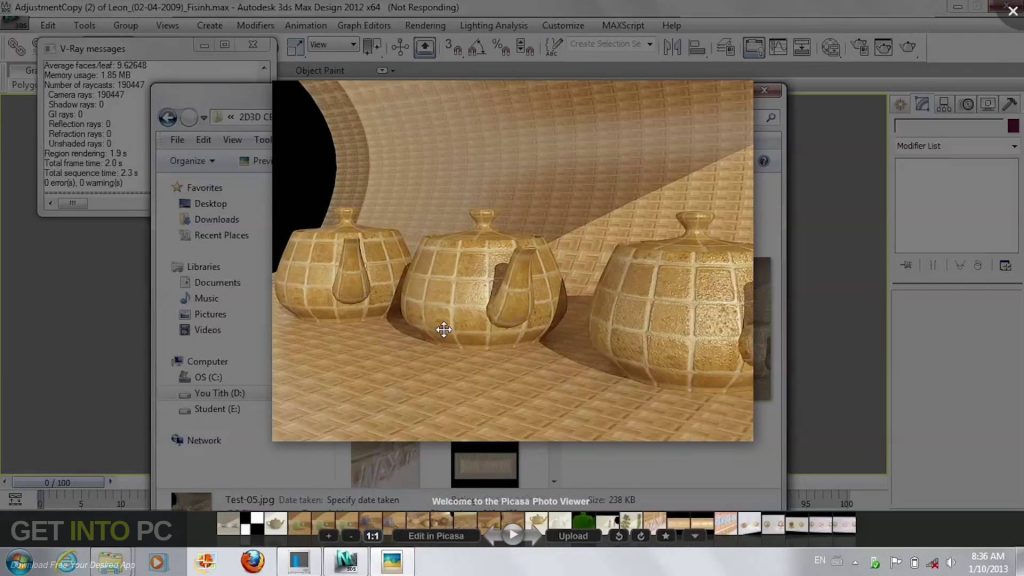Expand the Object Paint ribbon options arrow
The height and width of the screenshot is (576, 1024).
point(383,71)
